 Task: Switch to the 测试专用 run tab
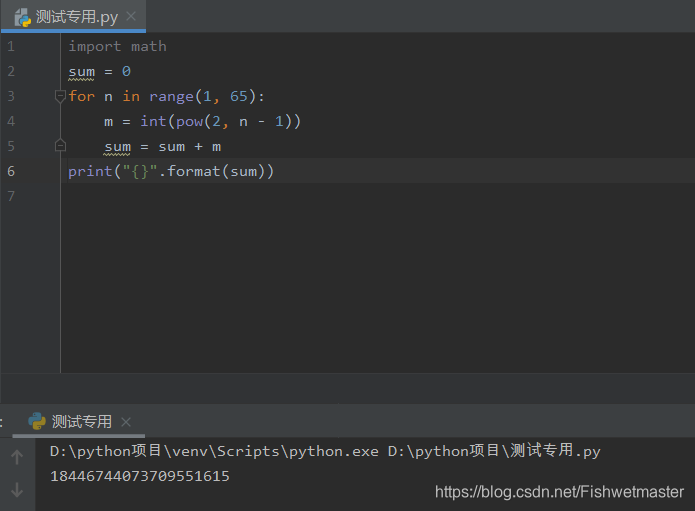[79, 421]
